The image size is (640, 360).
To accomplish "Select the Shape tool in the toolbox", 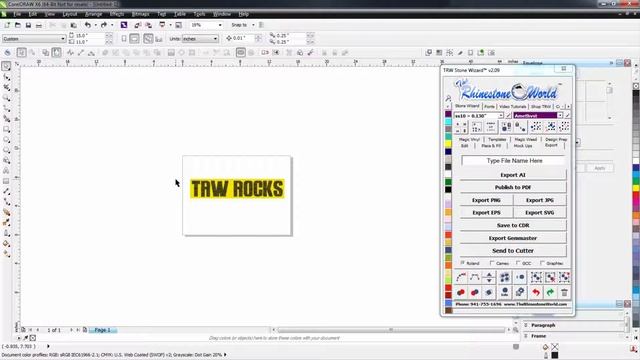I will coord(6,77).
